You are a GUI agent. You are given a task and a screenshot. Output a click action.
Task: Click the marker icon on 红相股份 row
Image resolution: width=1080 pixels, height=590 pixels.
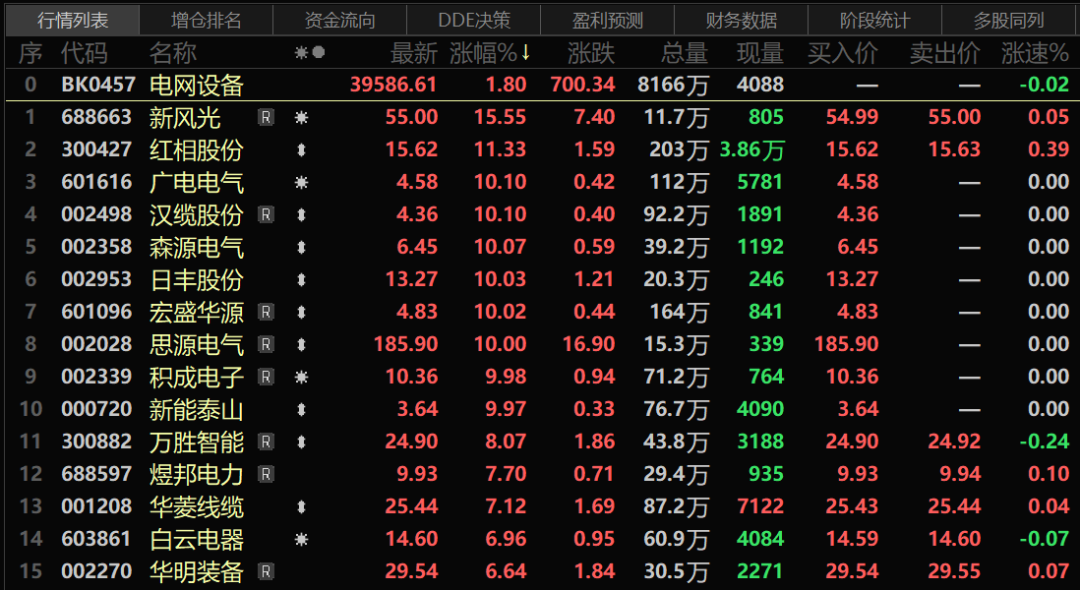click(x=301, y=150)
